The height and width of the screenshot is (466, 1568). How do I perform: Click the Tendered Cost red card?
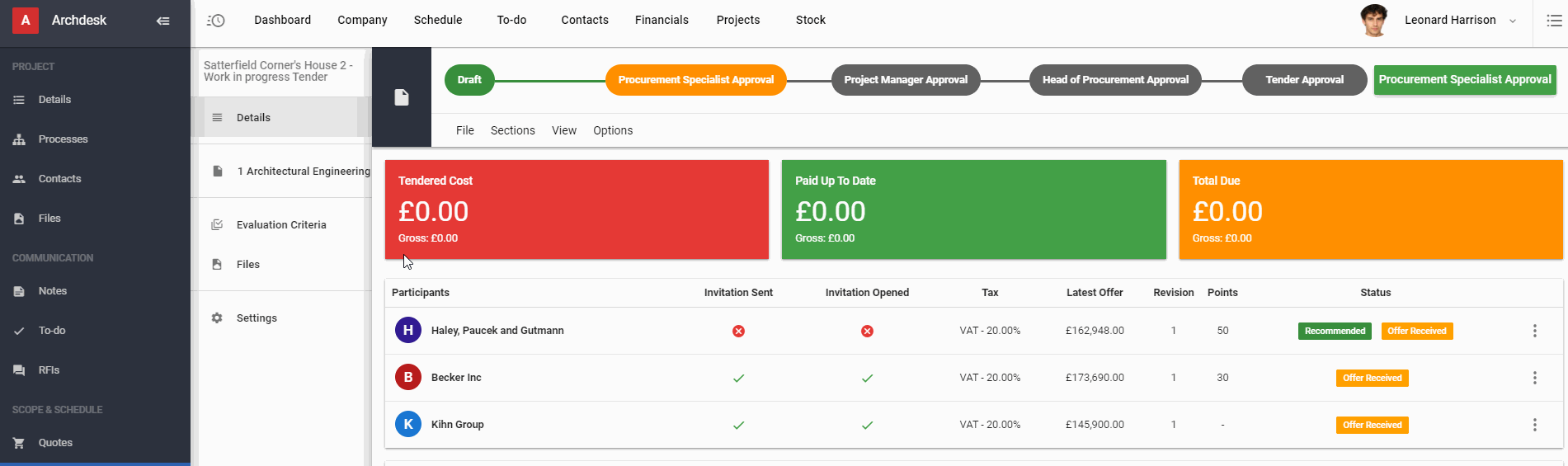(x=577, y=209)
